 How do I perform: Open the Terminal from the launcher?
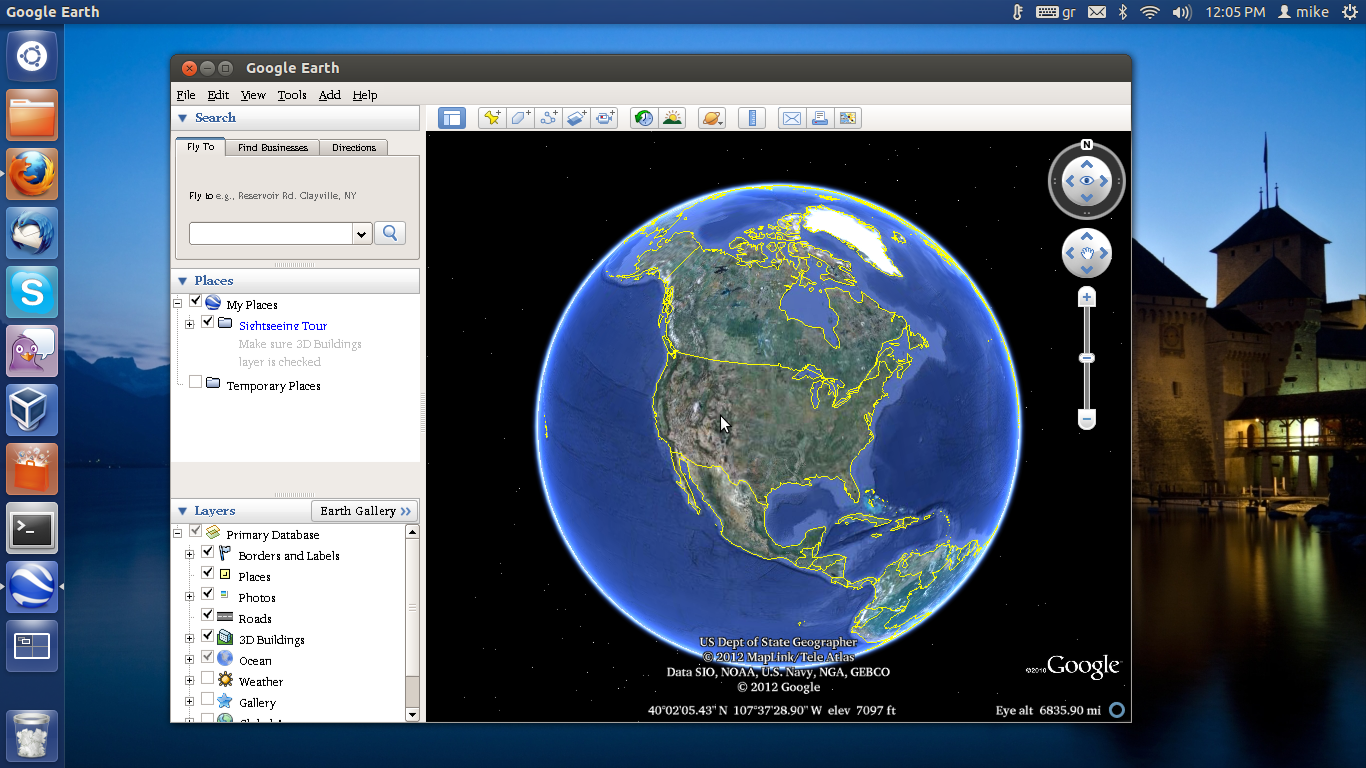coord(32,528)
